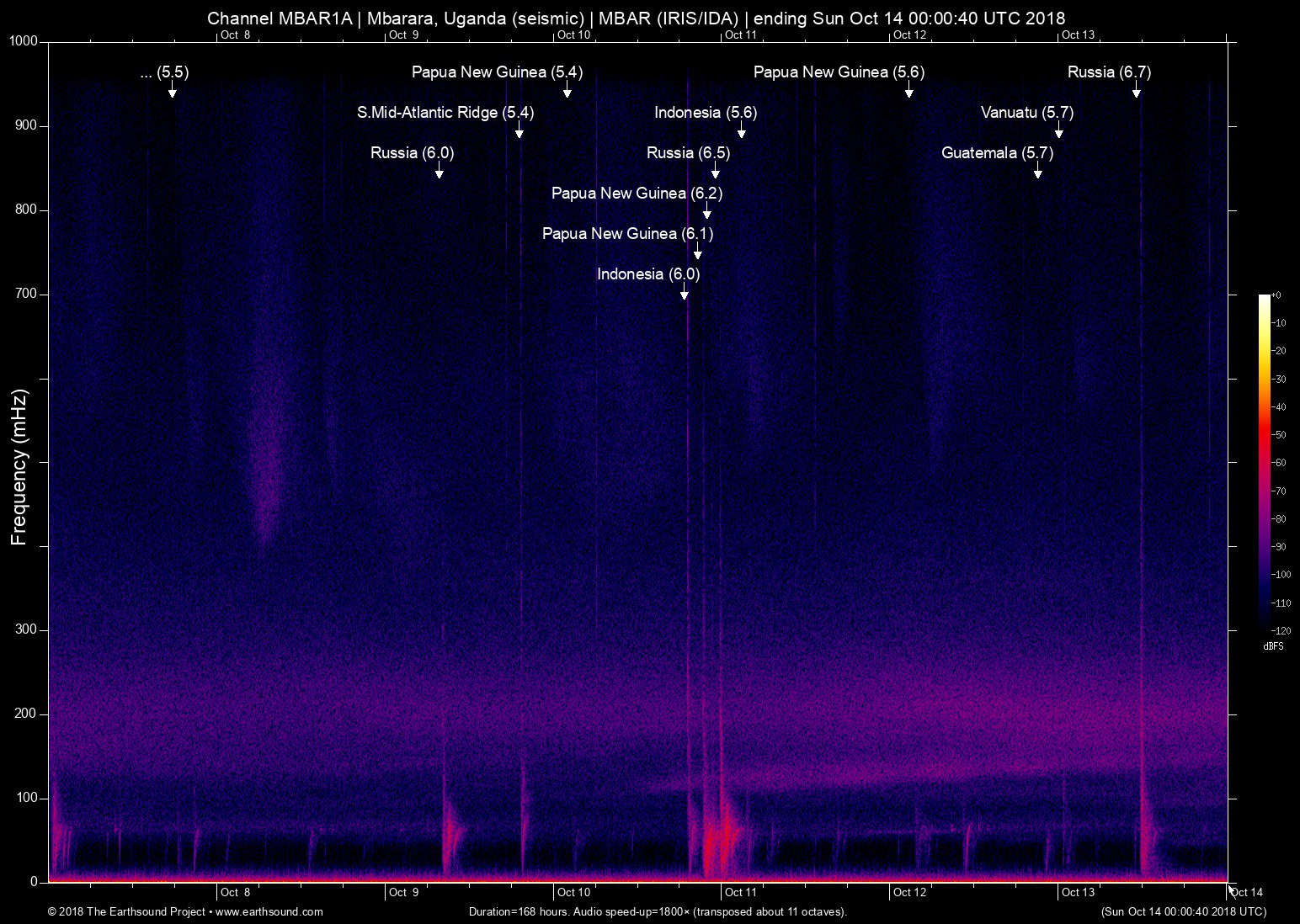This screenshot has height=924, width=1300.
Task: Click 'Oct 12' on the bottom time axis
Action: click(x=910, y=893)
